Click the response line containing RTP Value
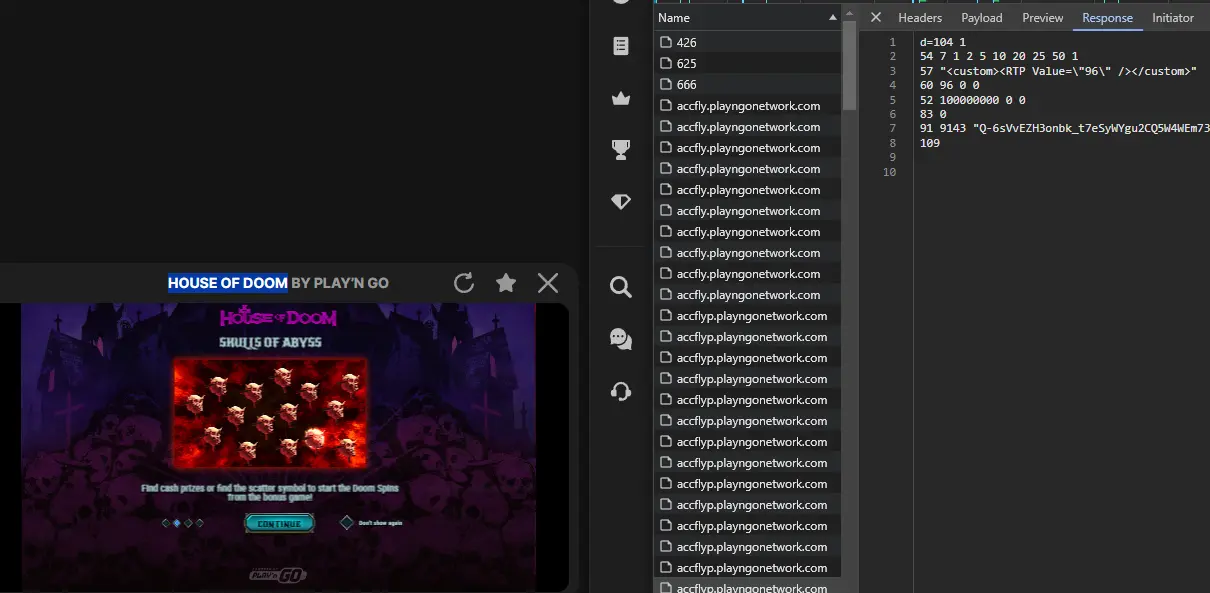This screenshot has height=593, width=1210. coord(1058,71)
